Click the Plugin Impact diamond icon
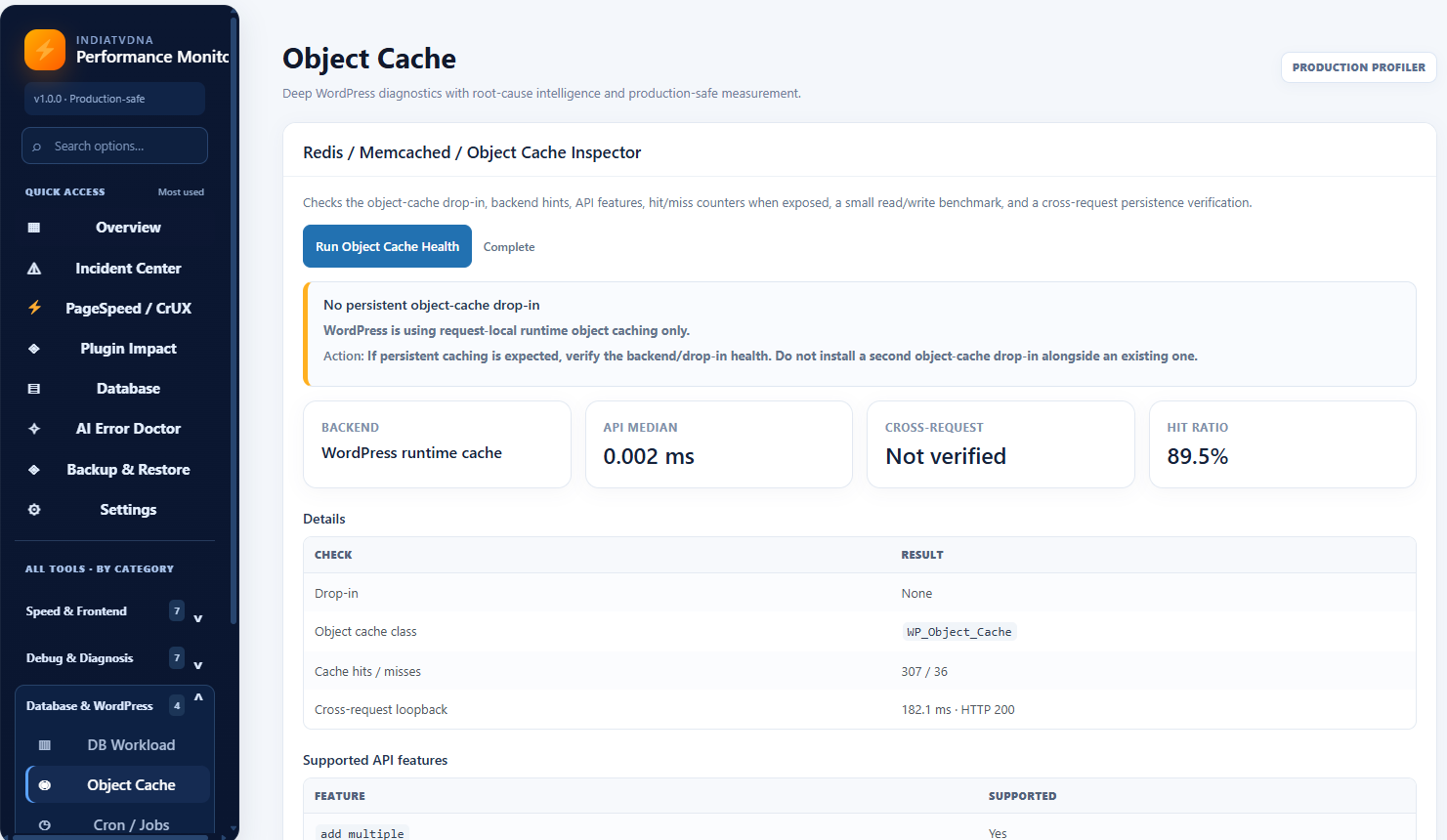This screenshot has height=840, width=1447. point(34,349)
